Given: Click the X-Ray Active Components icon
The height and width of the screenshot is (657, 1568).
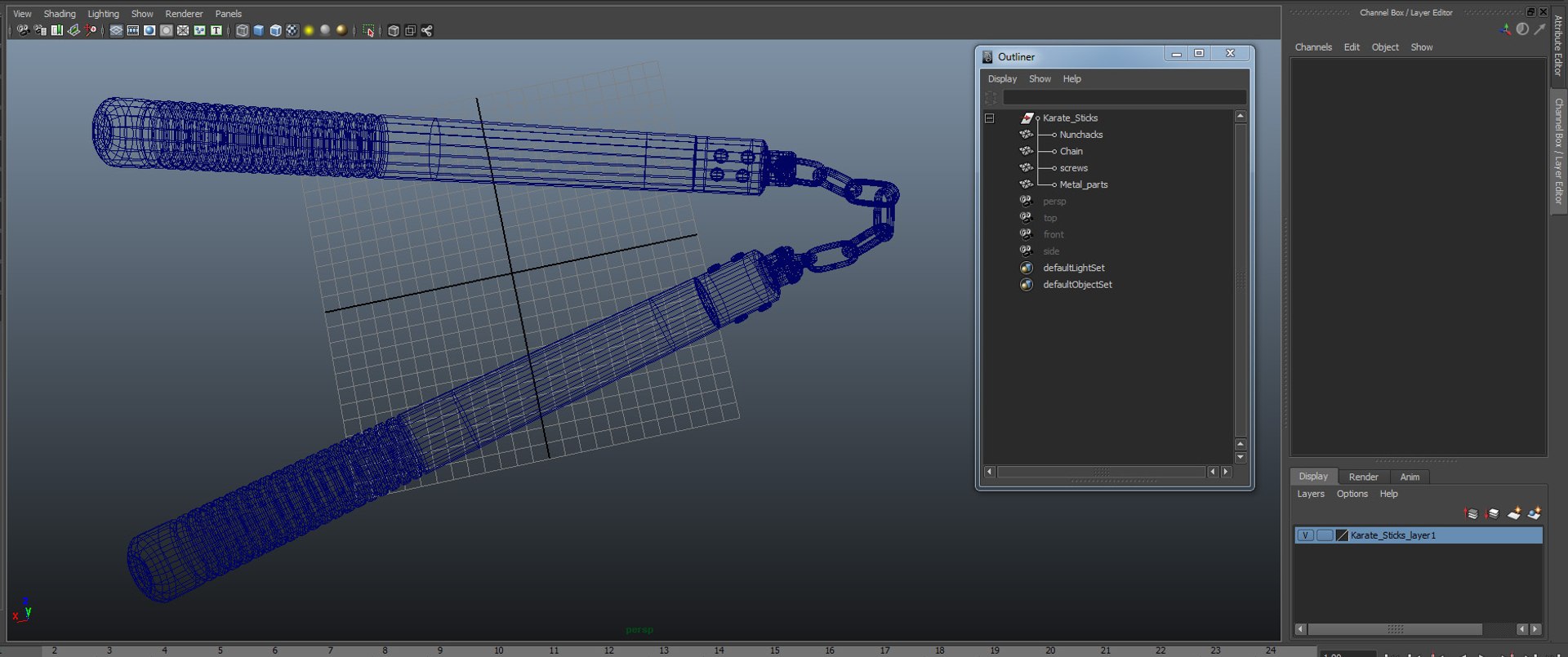Looking at the screenshot, I should [410, 30].
